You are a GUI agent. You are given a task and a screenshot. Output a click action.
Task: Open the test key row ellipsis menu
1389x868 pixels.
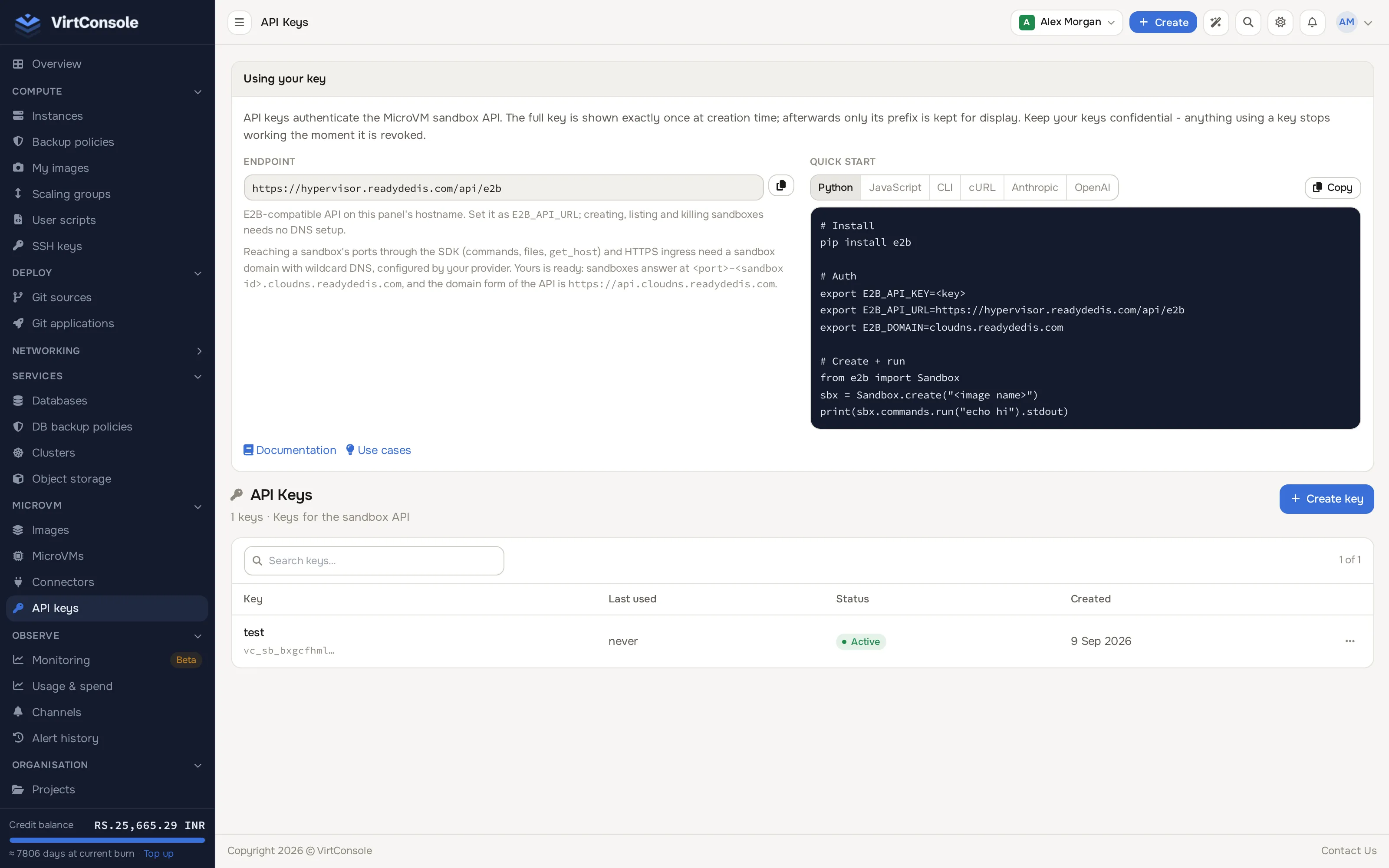coord(1350,641)
